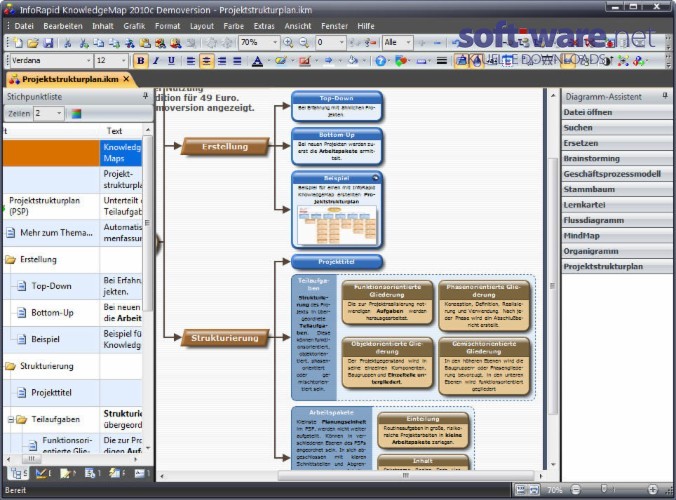Toggle centered text alignment
Image resolution: width=676 pixels, height=500 pixels.
[x=207, y=61]
